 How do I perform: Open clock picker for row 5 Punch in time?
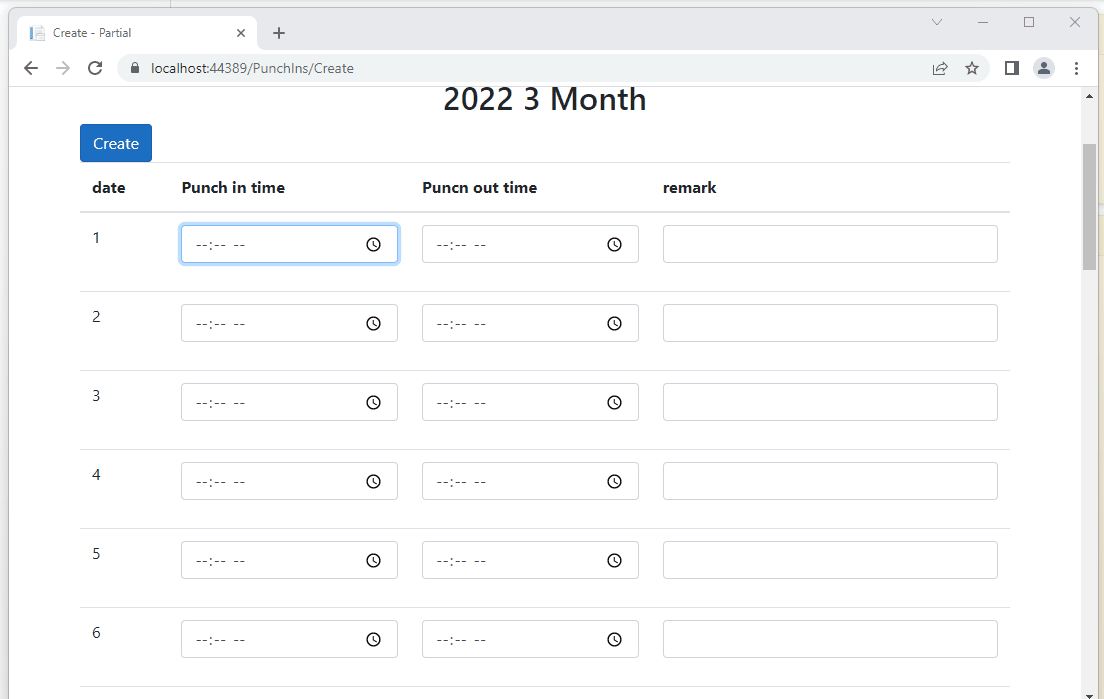[373, 560]
